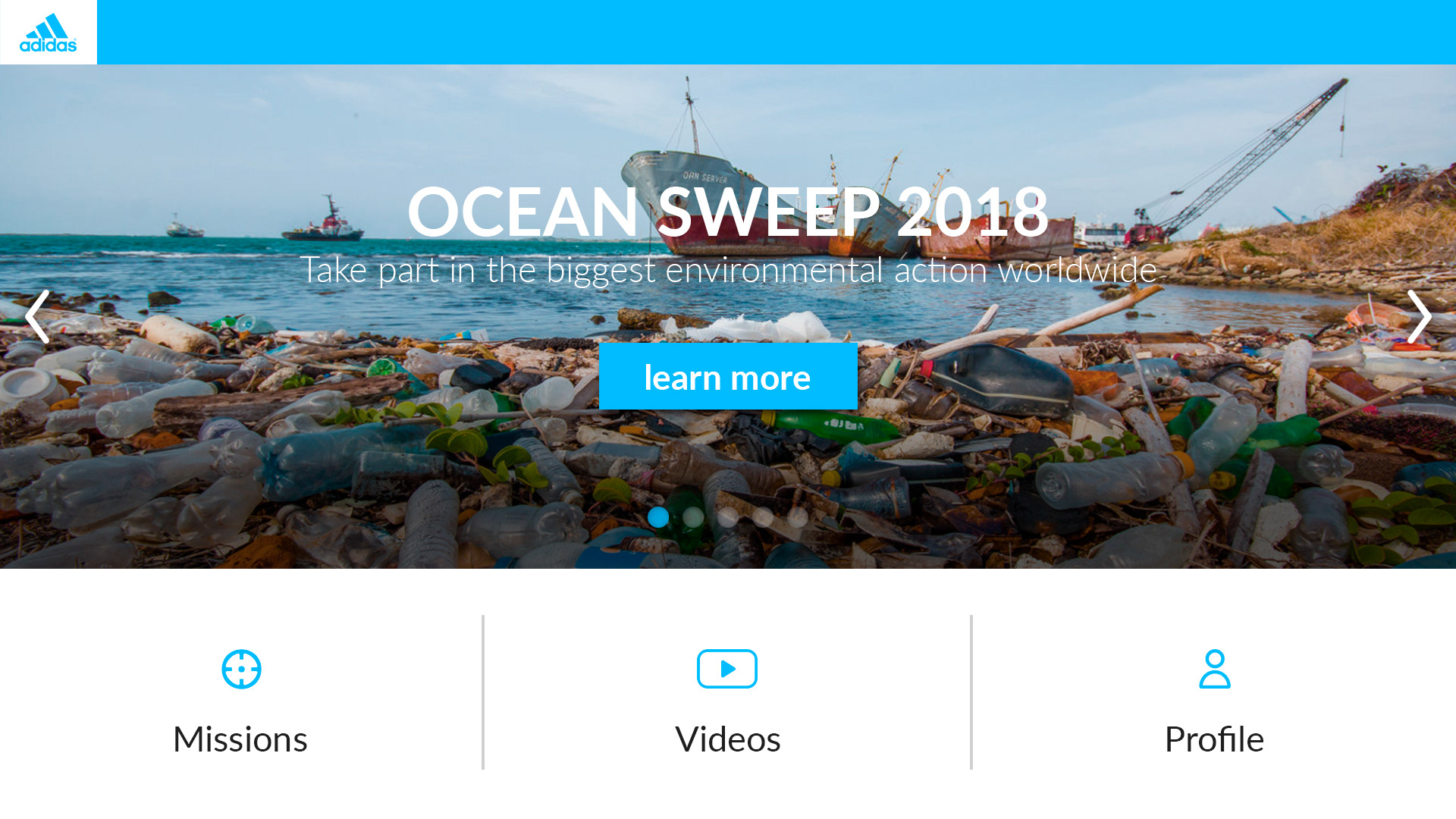The image size is (1456, 819).
Task: Click the Missions crosshair icon
Action: [241, 669]
